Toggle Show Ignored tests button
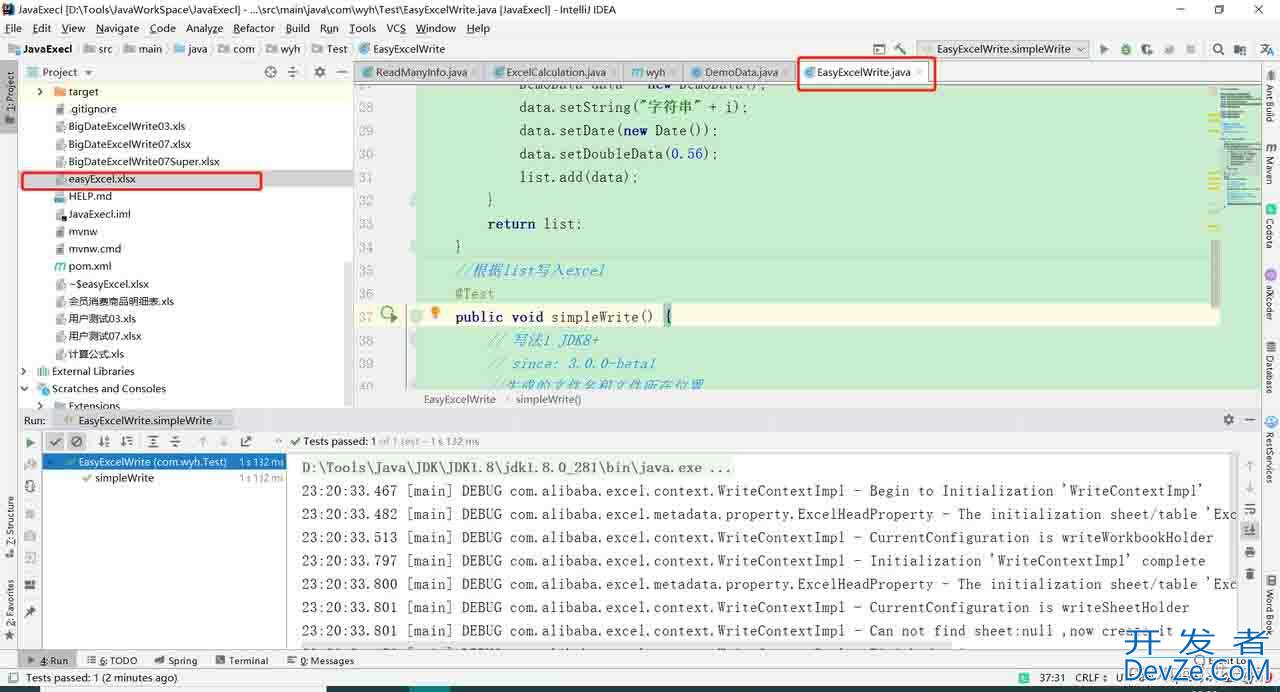This screenshot has width=1280, height=692. tap(76, 441)
